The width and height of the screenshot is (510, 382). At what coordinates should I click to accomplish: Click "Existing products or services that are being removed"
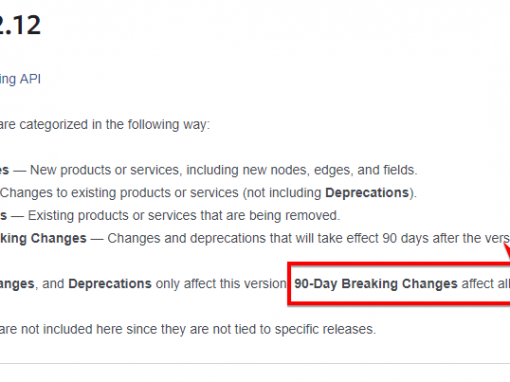pos(183,216)
